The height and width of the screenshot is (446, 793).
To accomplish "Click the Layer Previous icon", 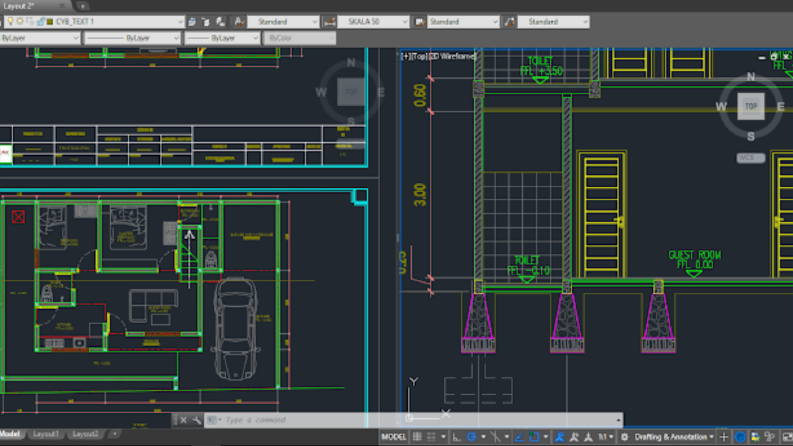I will point(221,22).
